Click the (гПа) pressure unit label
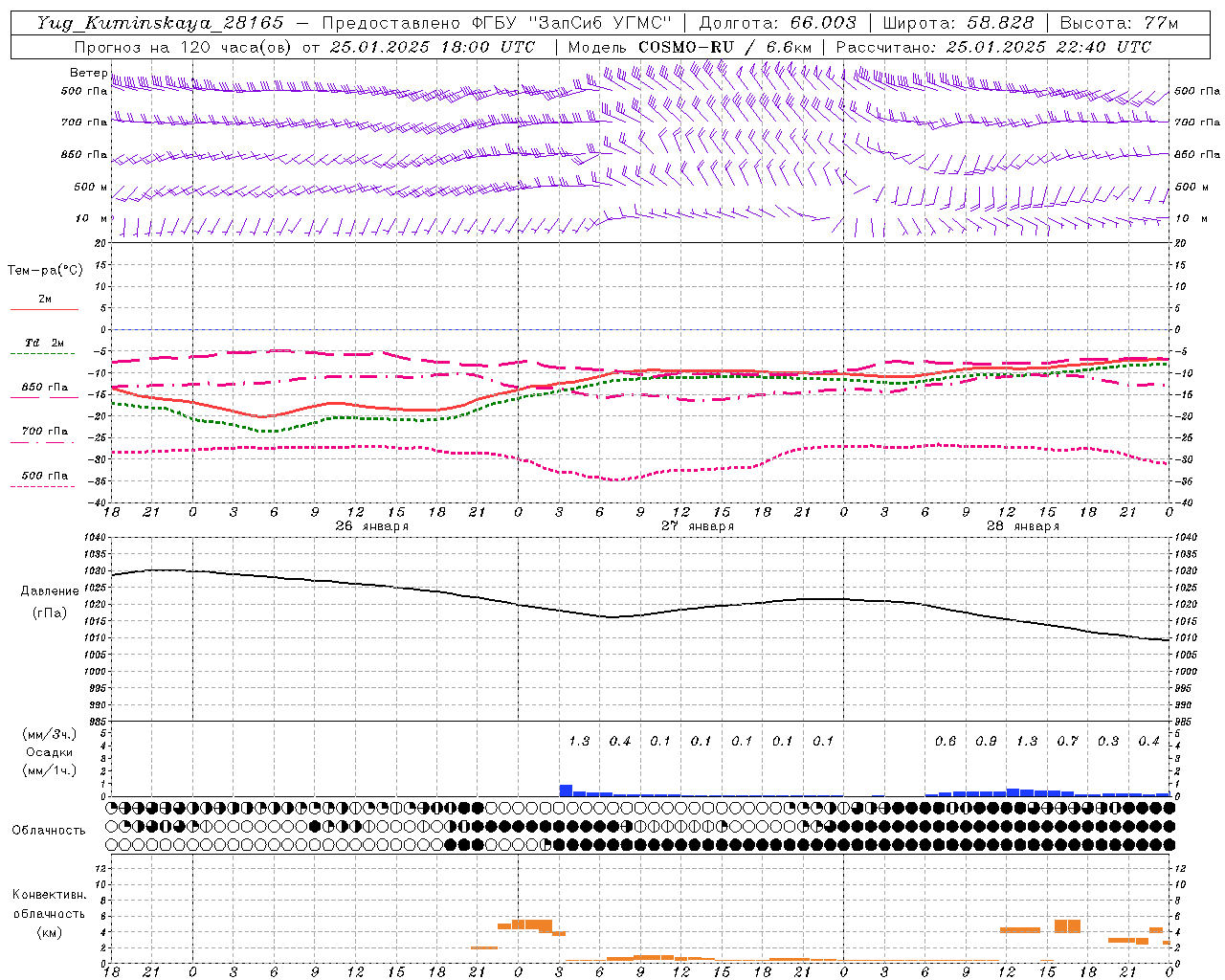The image size is (1225, 980). (x=50, y=613)
